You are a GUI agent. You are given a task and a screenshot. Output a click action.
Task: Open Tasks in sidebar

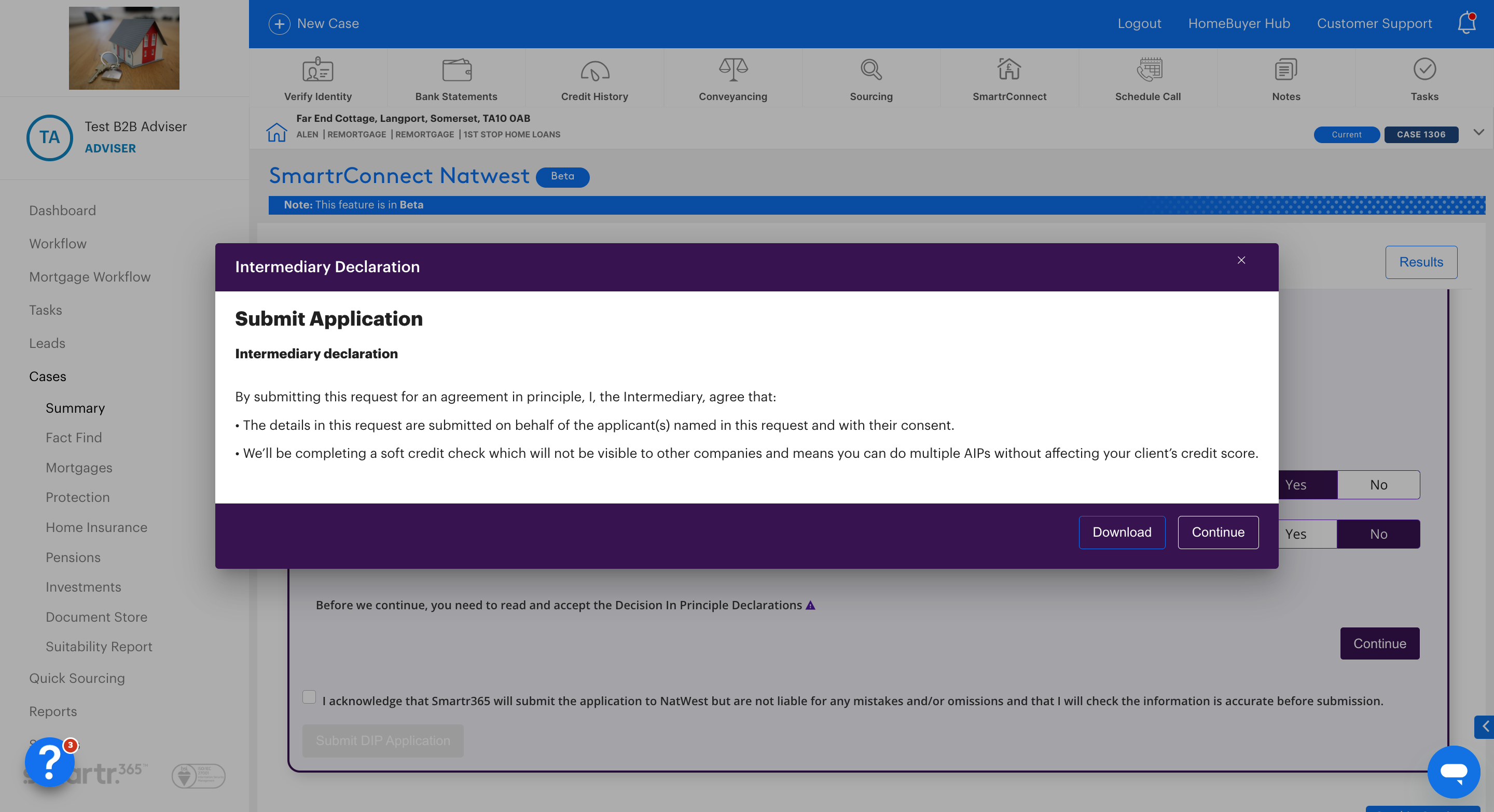tap(45, 310)
